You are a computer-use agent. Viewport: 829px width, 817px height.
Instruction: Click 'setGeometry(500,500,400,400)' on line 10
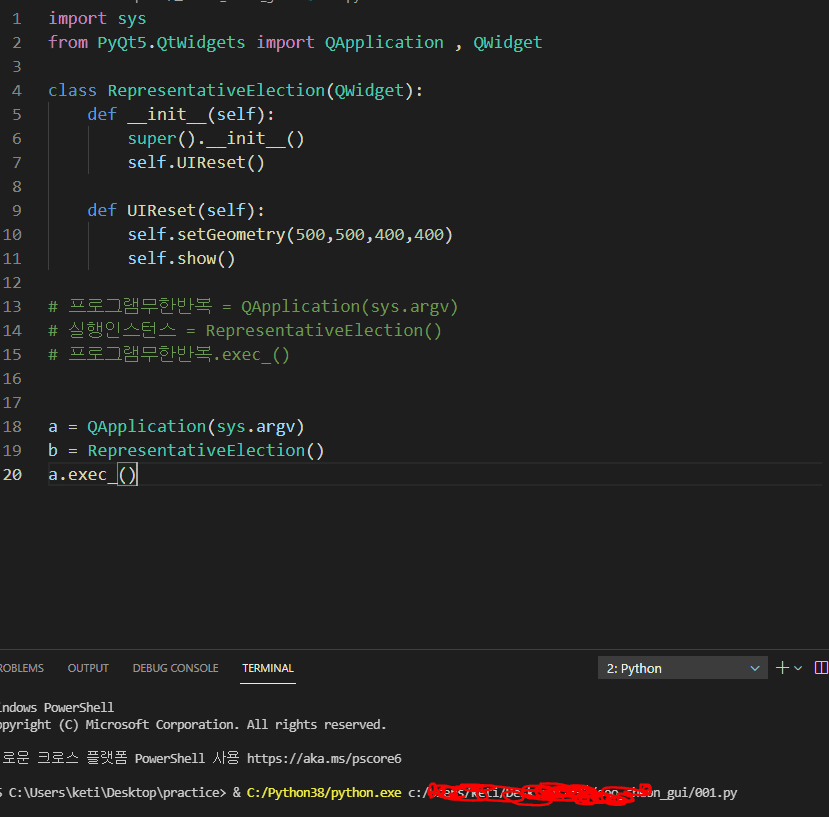(315, 234)
